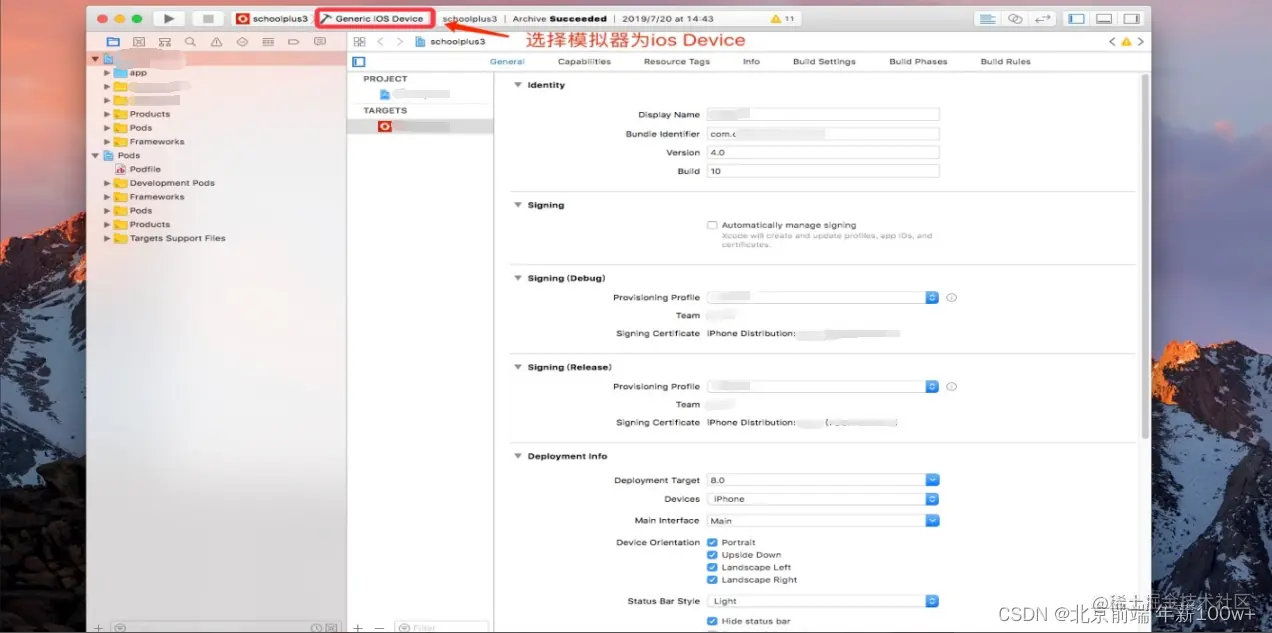Show the Standard editor
Screen dimensions: 1272x633
(x=988, y=19)
